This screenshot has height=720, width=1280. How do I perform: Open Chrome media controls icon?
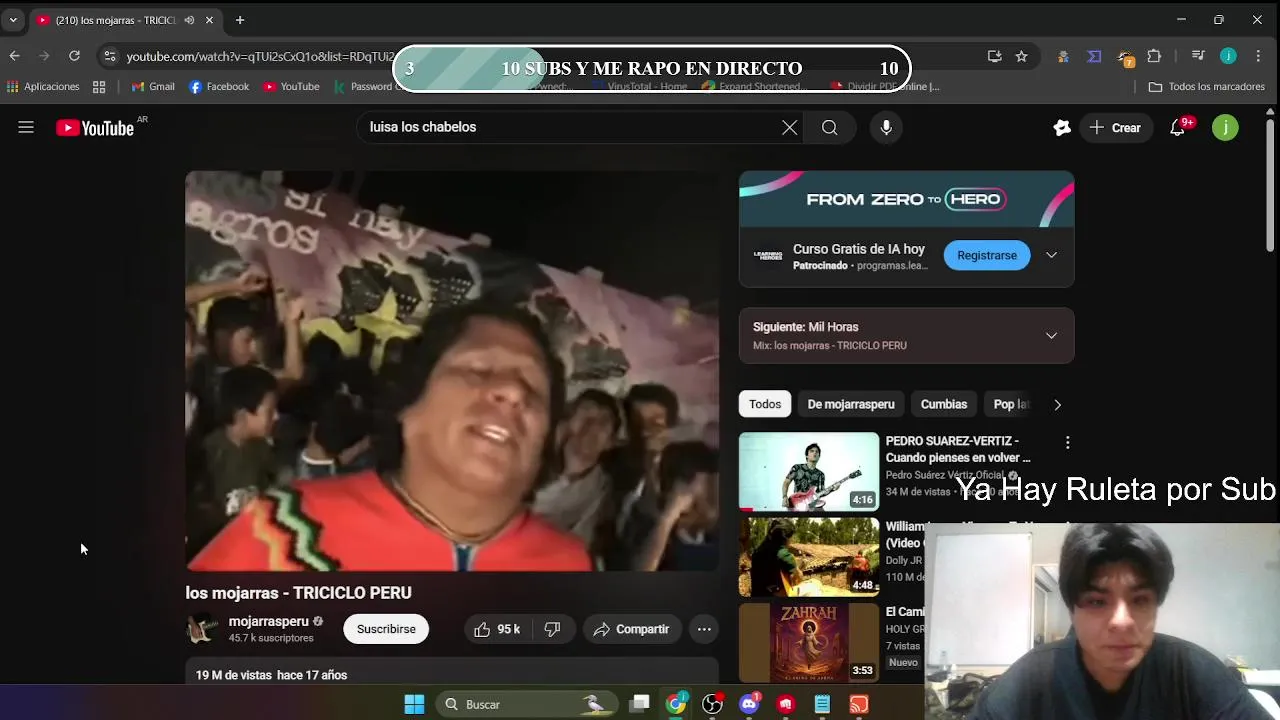(x=1199, y=56)
